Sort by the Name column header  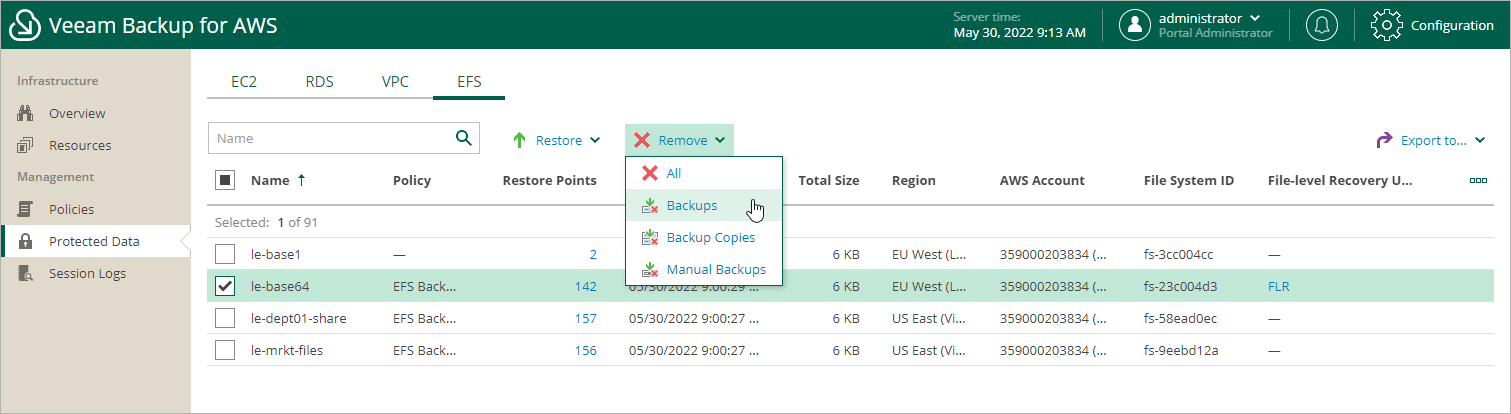click(x=270, y=181)
